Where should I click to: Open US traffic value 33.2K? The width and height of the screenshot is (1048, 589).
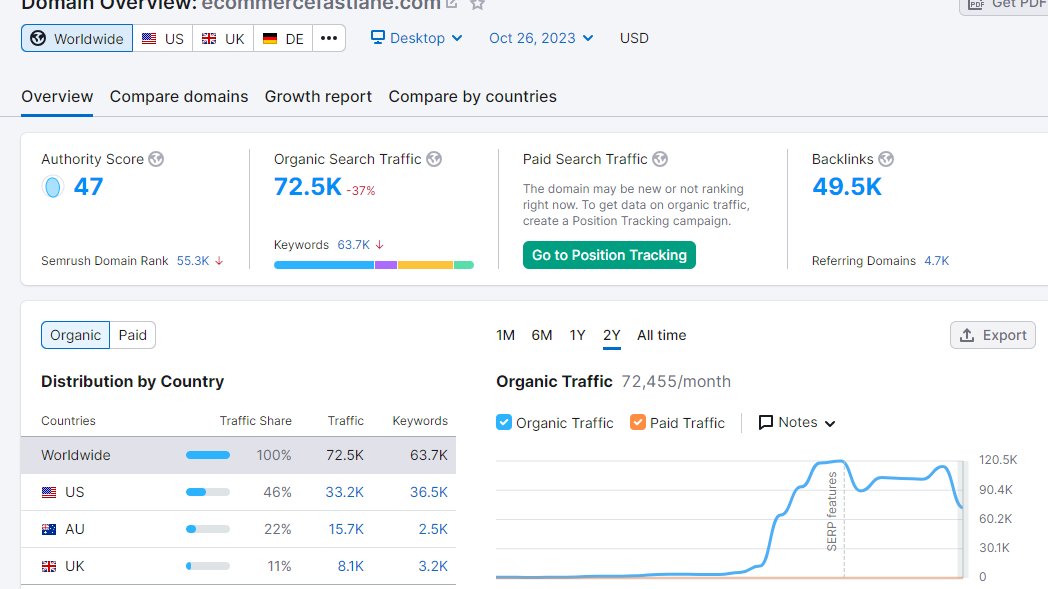(x=344, y=492)
